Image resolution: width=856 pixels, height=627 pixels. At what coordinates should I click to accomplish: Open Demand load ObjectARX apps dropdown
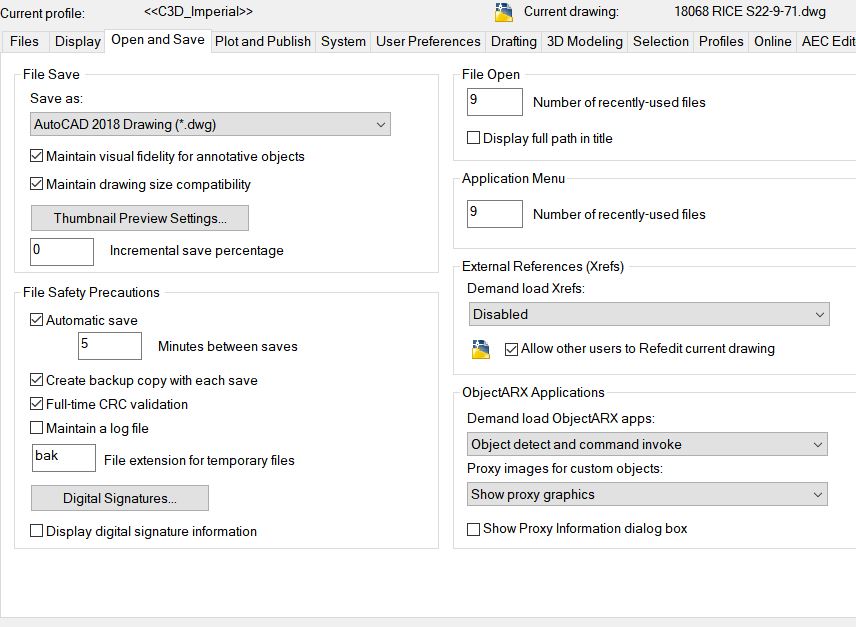tap(648, 444)
